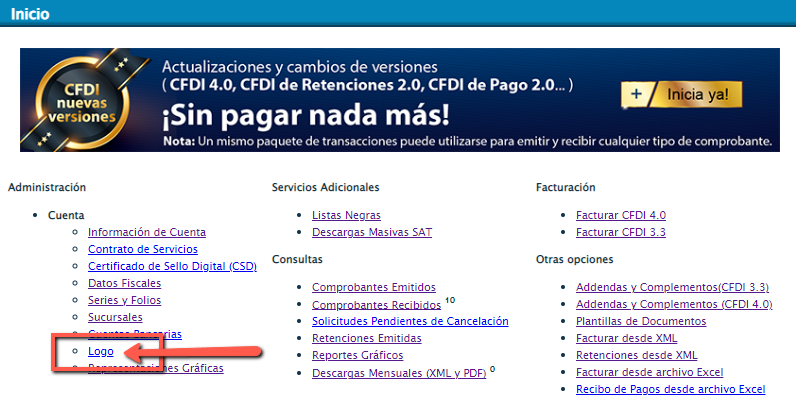This screenshot has height=419, width=796.
Task: Open Contrato de Servicios
Action: coord(143,249)
